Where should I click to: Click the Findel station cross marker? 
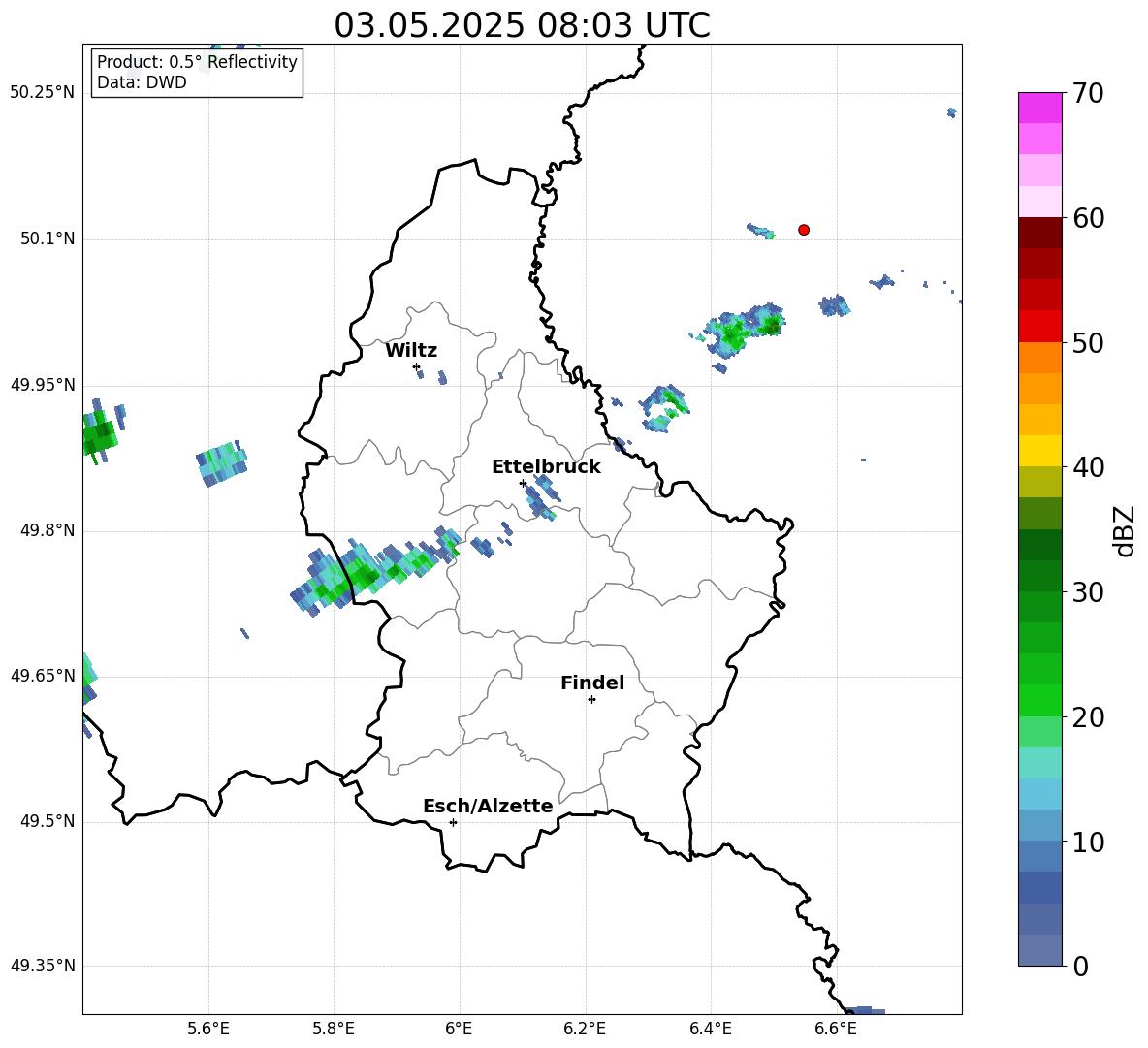point(591,700)
